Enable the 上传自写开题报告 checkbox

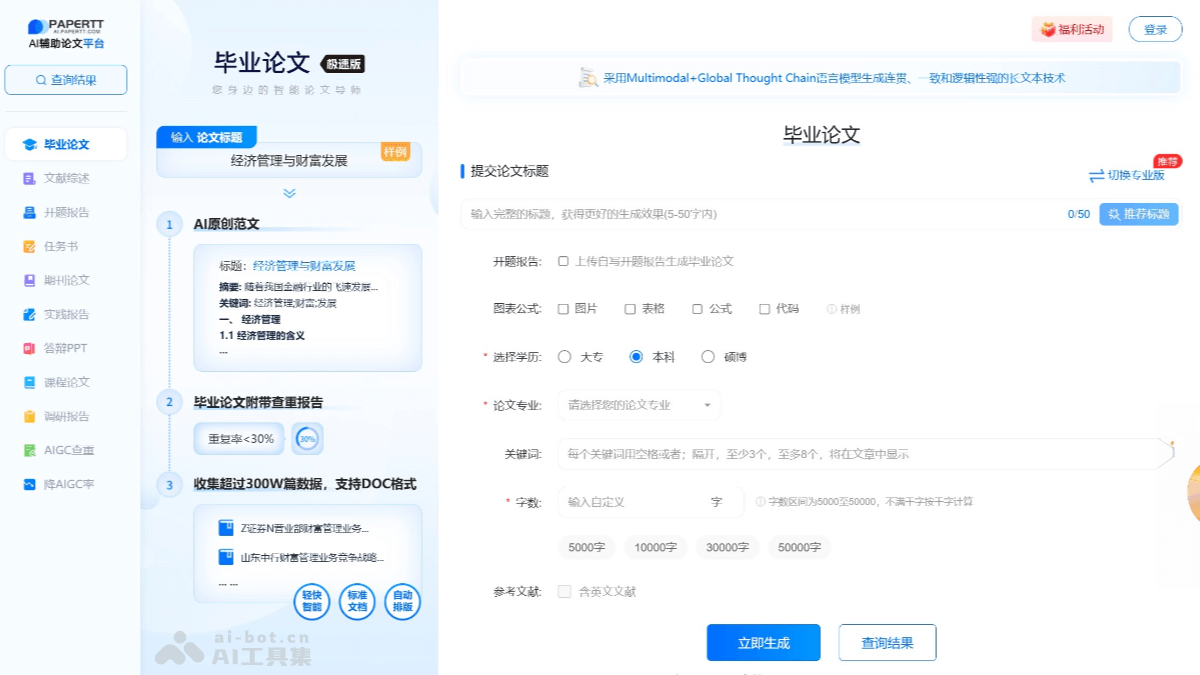tap(564, 261)
